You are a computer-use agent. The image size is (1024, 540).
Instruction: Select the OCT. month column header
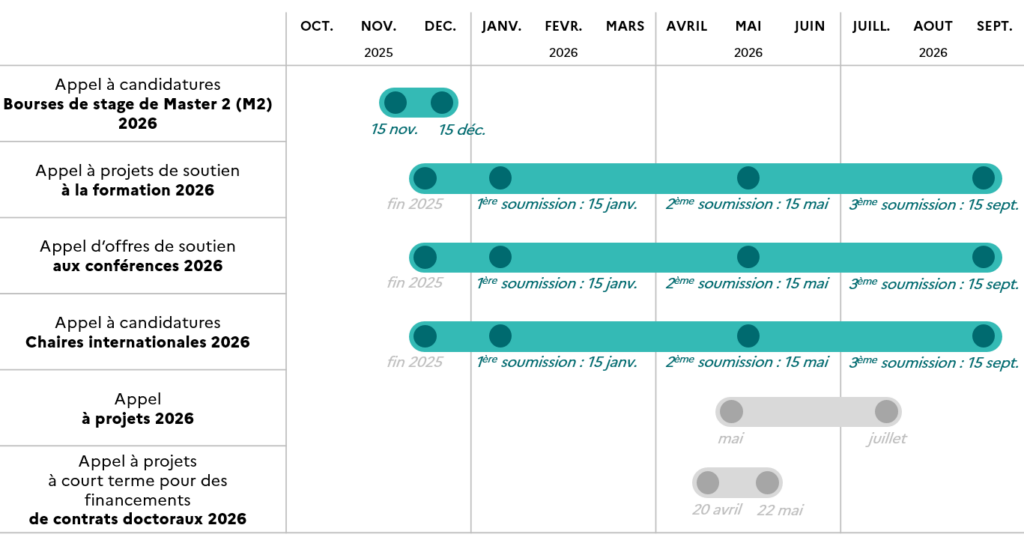coord(317,26)
